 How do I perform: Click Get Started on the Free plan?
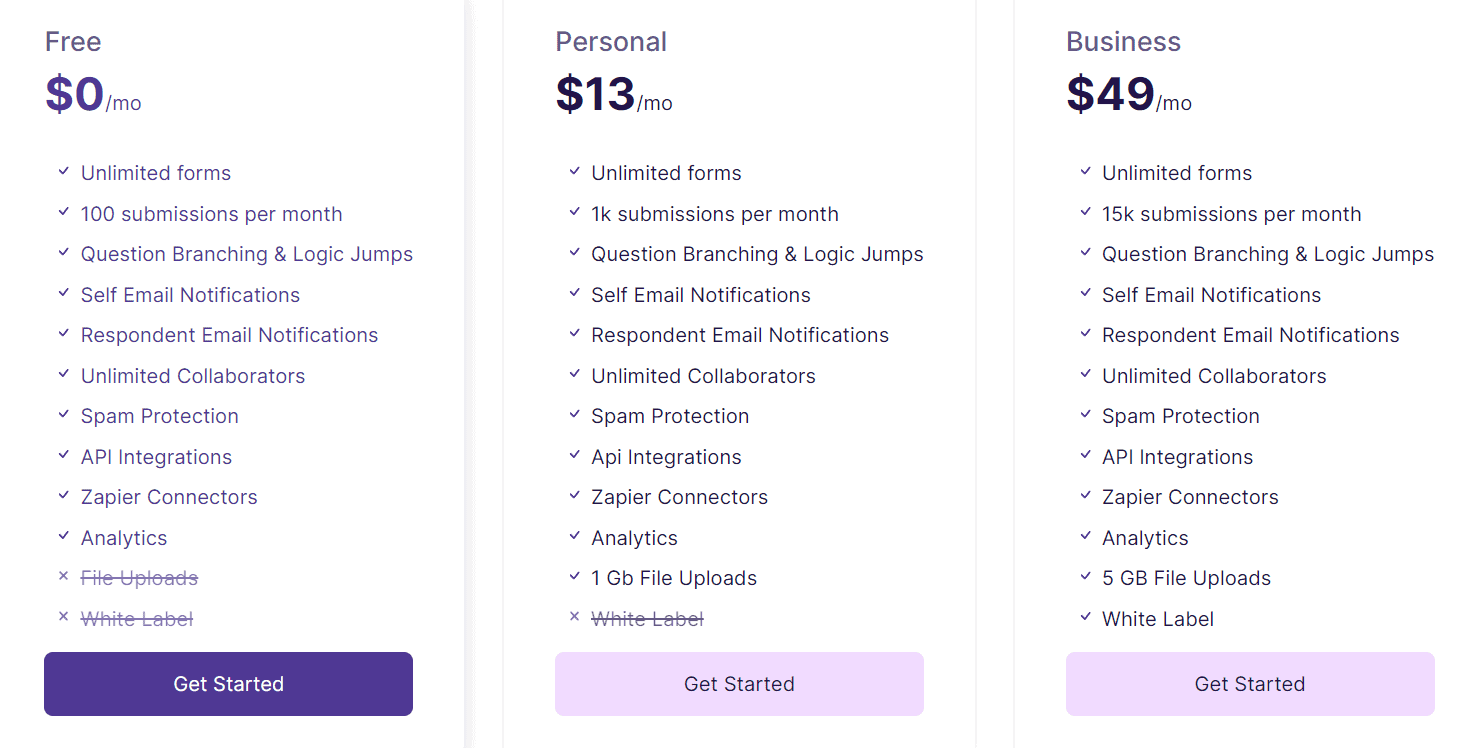pyautogui.click(x=228, y=683)
